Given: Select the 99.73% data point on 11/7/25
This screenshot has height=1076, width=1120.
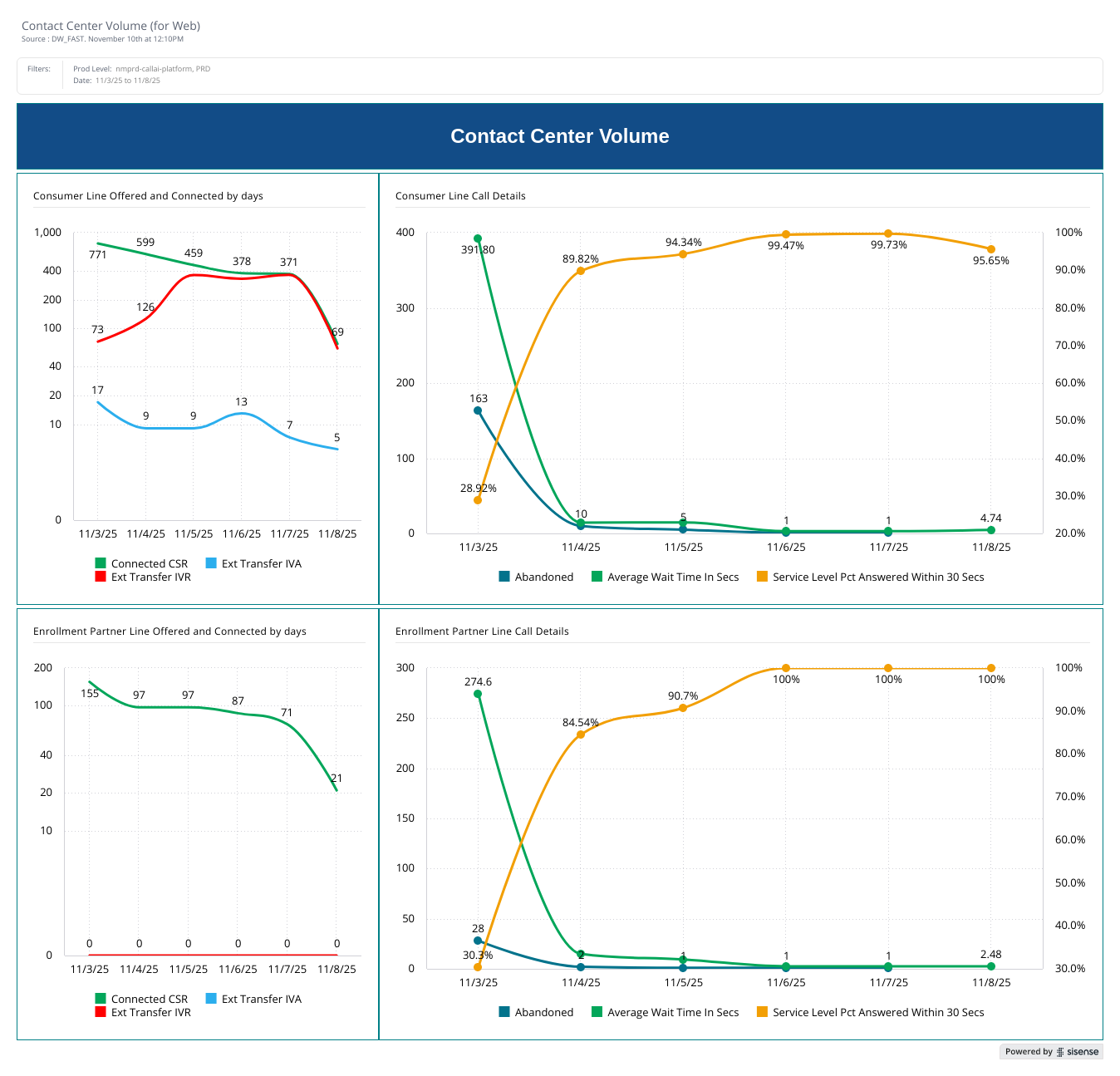Looking at the screenshot, I should coord(888,233).
